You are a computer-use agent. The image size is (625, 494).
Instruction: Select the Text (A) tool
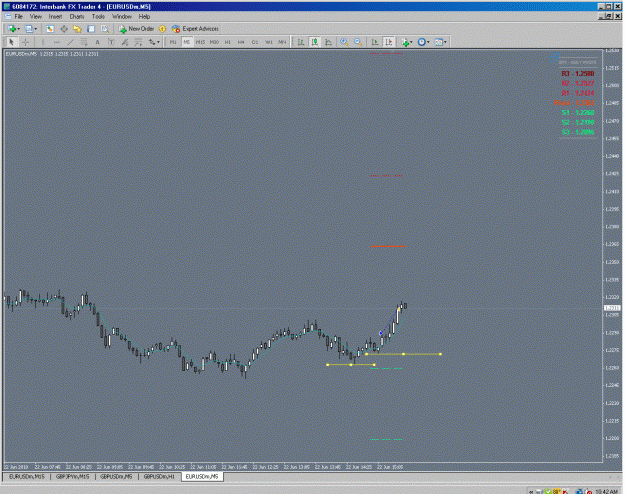tap(97, 42)
